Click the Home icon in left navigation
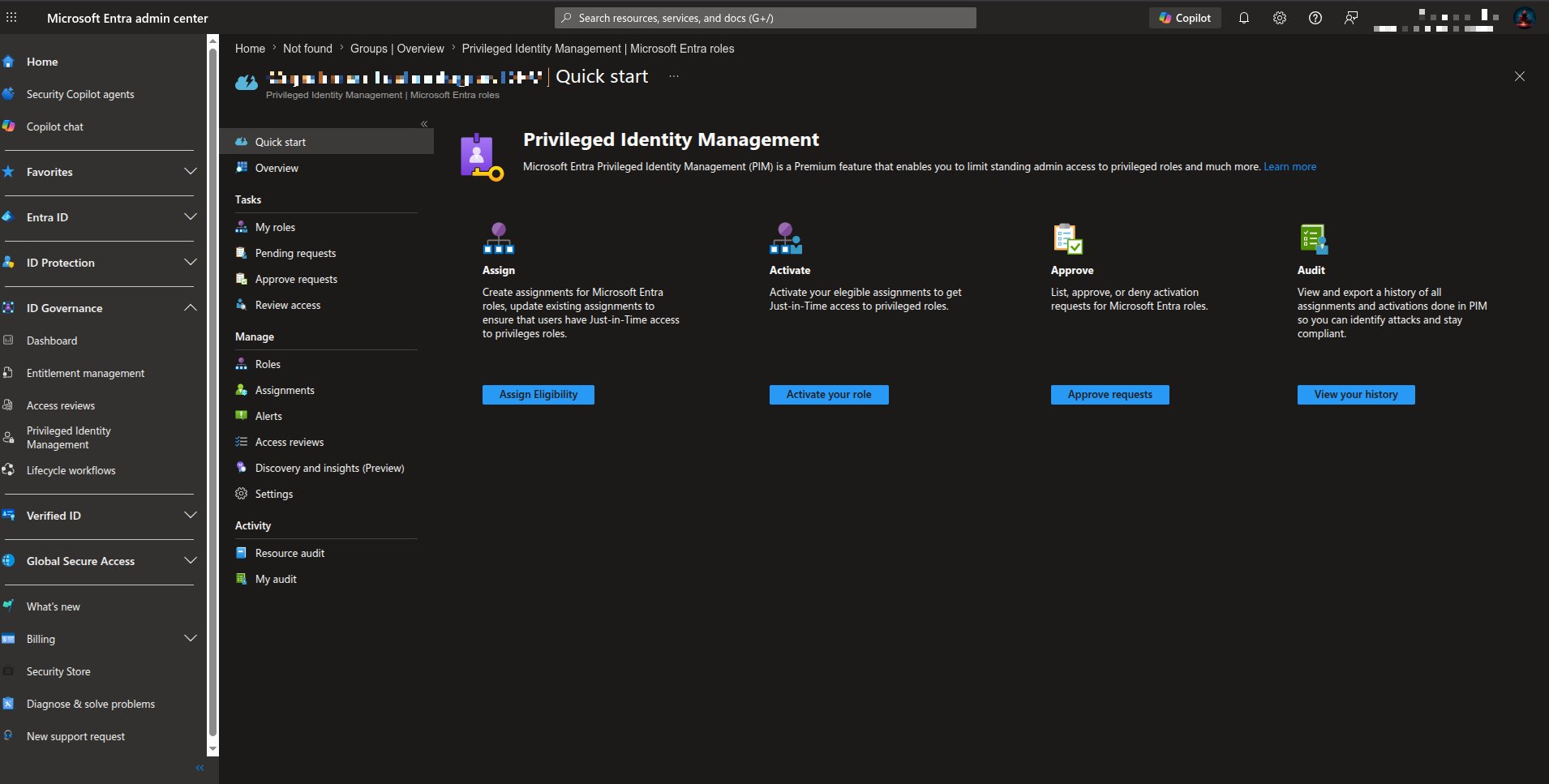 coord(8,62)
